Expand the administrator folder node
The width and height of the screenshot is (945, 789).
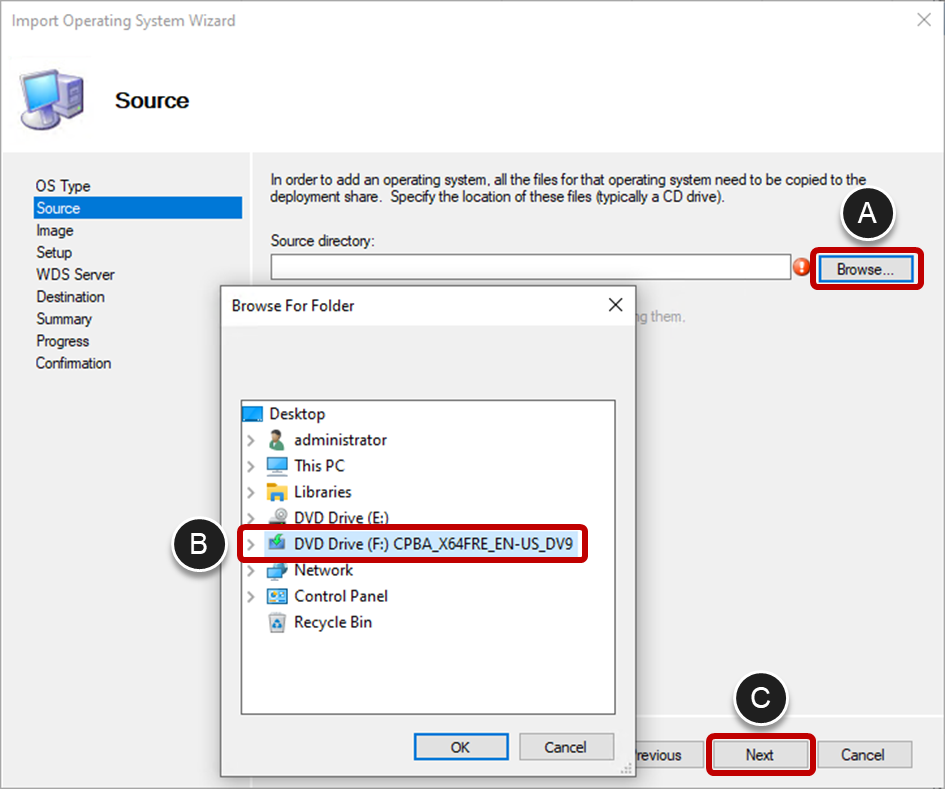(251, 439)
